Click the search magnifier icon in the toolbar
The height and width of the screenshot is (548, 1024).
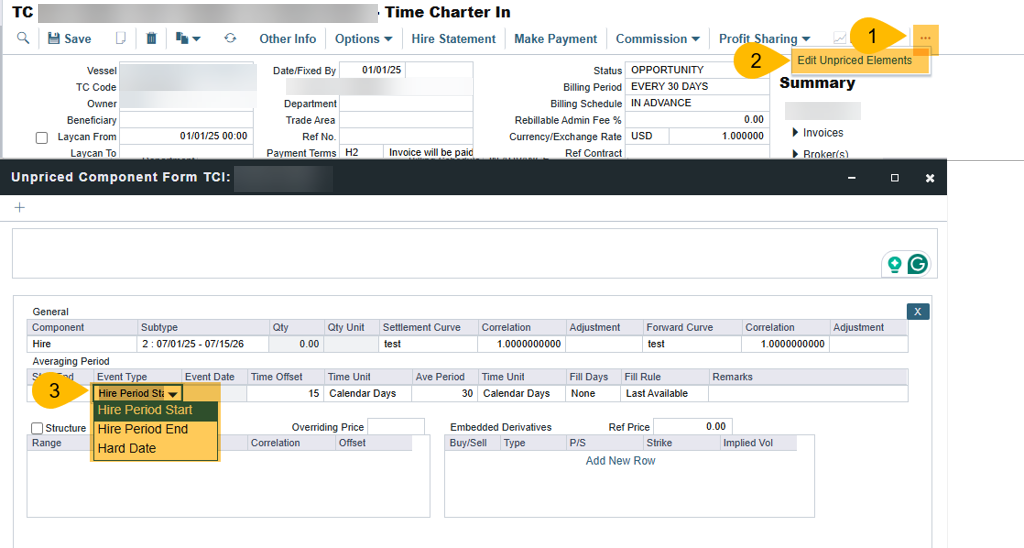click(x=23, y=39)
